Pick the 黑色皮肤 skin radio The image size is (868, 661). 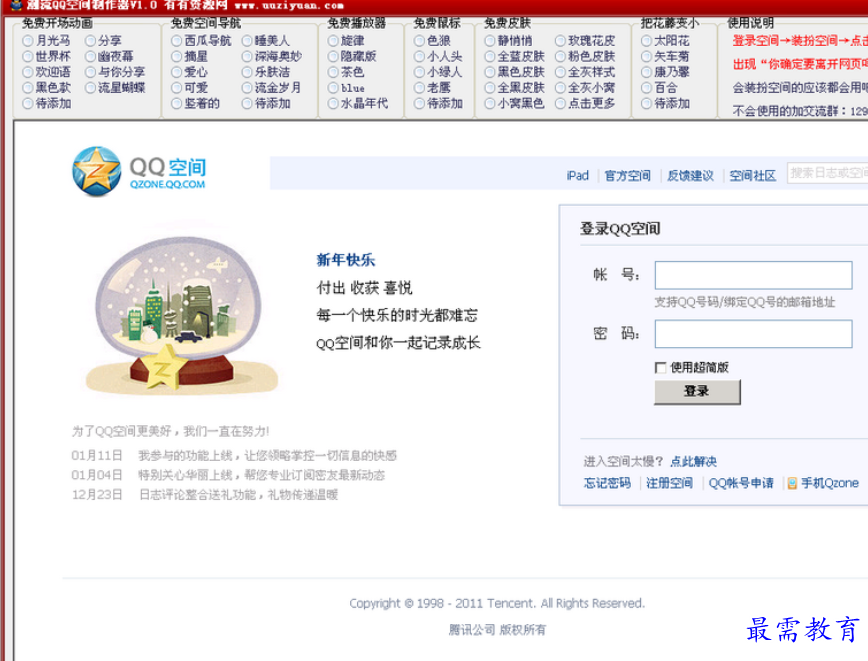(489, 72)
